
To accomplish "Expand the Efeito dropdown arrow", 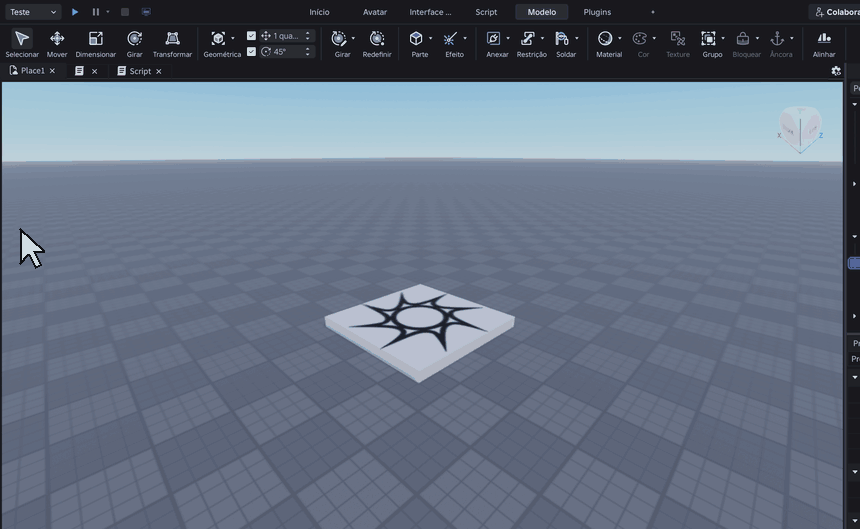I will point(465,38).
